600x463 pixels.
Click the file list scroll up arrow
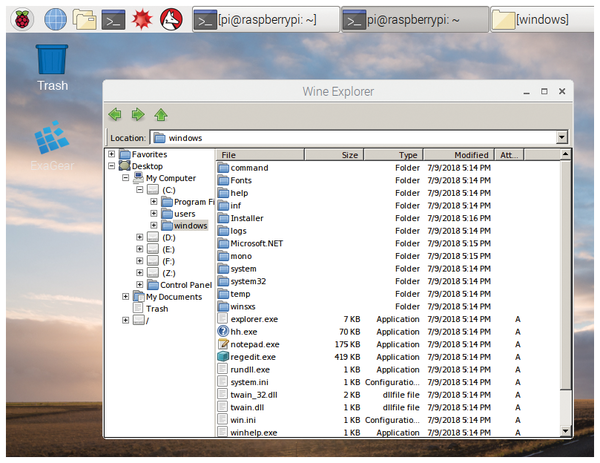tap(565, 154)
